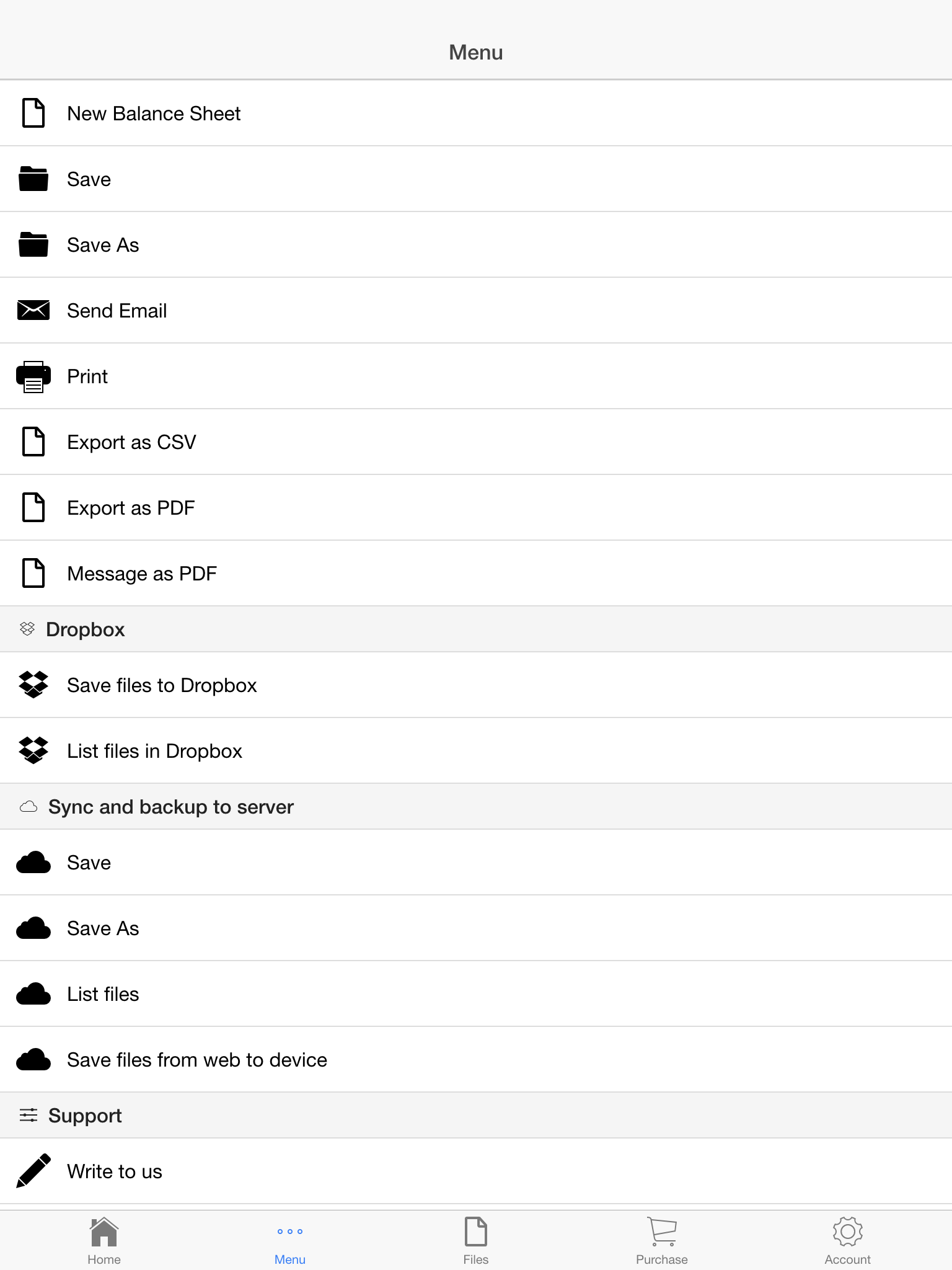Choose Export as PDF
This screenshot has width=952, height=1270.
click(476, 508)
